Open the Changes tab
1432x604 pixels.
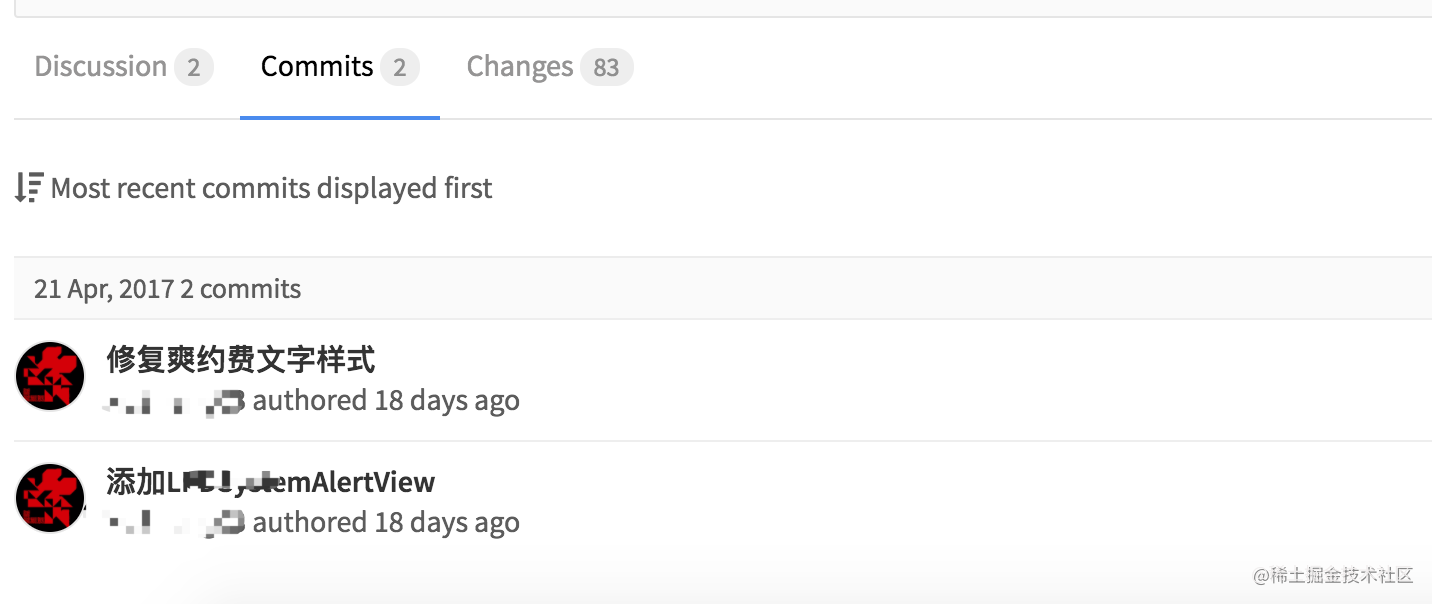tap(549, 67)
